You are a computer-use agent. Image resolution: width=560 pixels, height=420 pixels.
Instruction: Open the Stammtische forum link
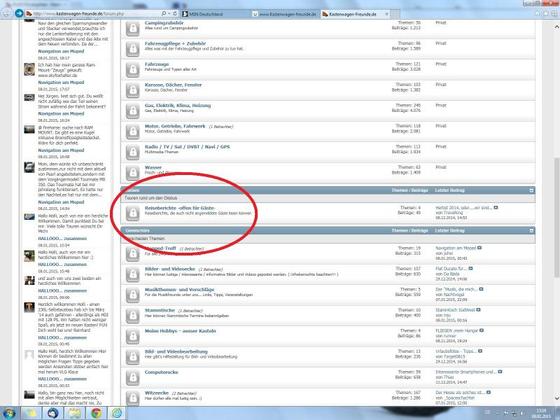(160, 310)
